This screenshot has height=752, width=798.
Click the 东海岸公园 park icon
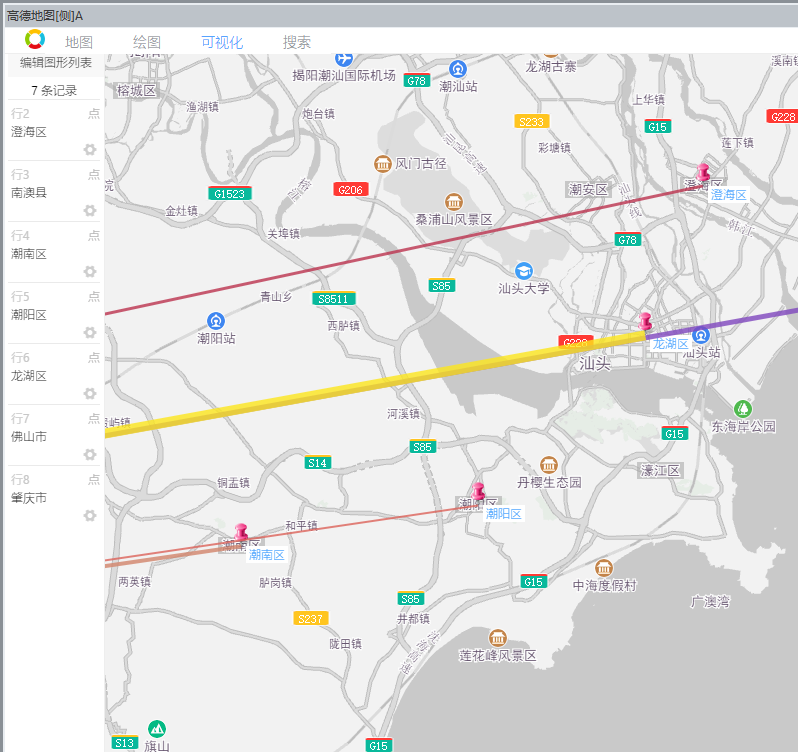click(x=743, y=409)
